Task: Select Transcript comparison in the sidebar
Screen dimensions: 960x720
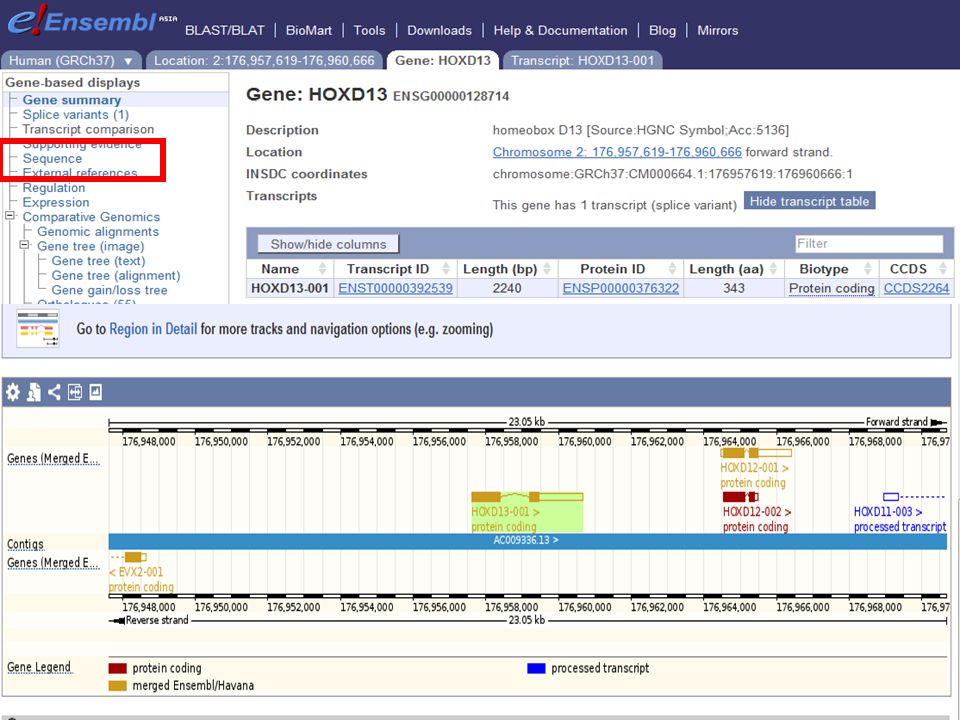Action: tap(88, 129)
